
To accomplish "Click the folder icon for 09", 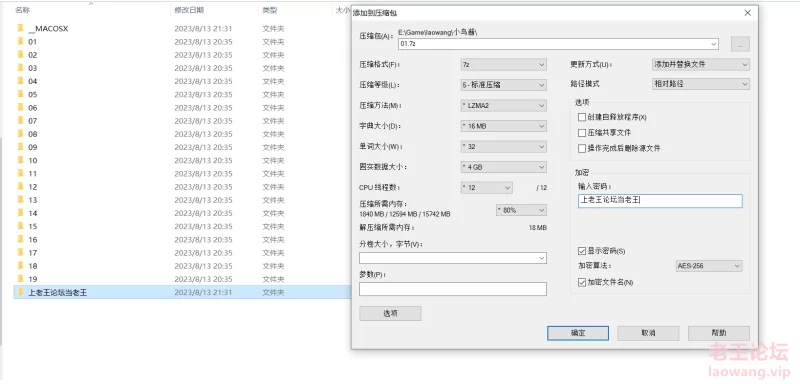I will point(20,147).
